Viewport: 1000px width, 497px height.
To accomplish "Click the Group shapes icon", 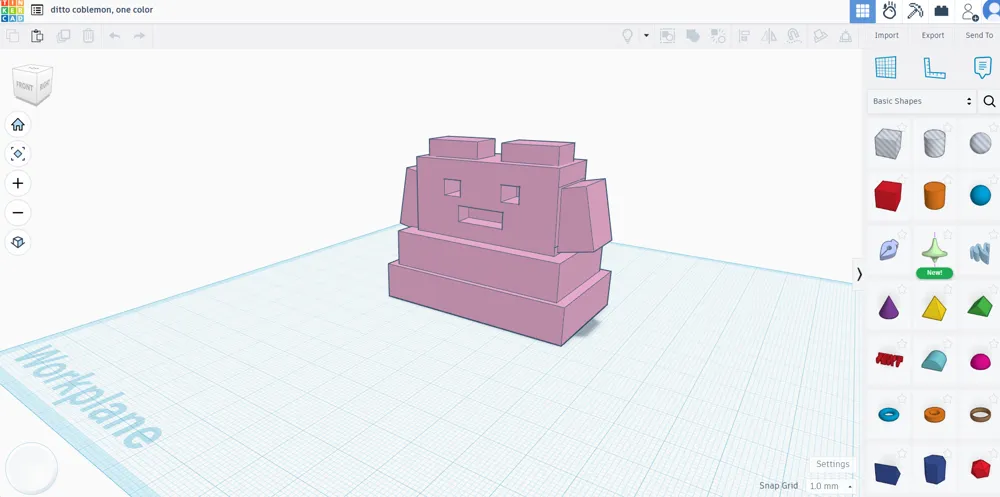I will pos(668,36).
